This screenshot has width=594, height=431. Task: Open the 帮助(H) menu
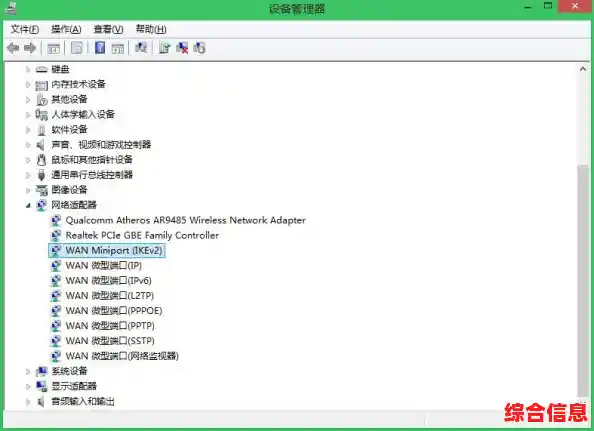(x=151, y=29)
